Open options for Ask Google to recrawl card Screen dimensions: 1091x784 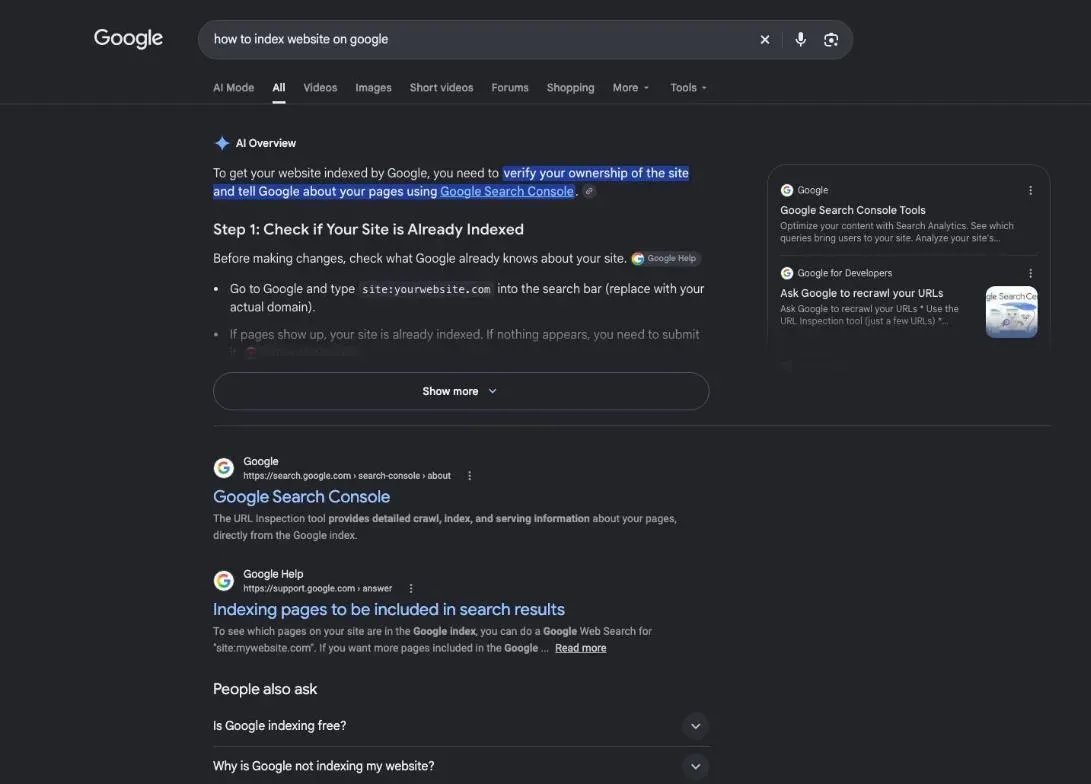1030,273
